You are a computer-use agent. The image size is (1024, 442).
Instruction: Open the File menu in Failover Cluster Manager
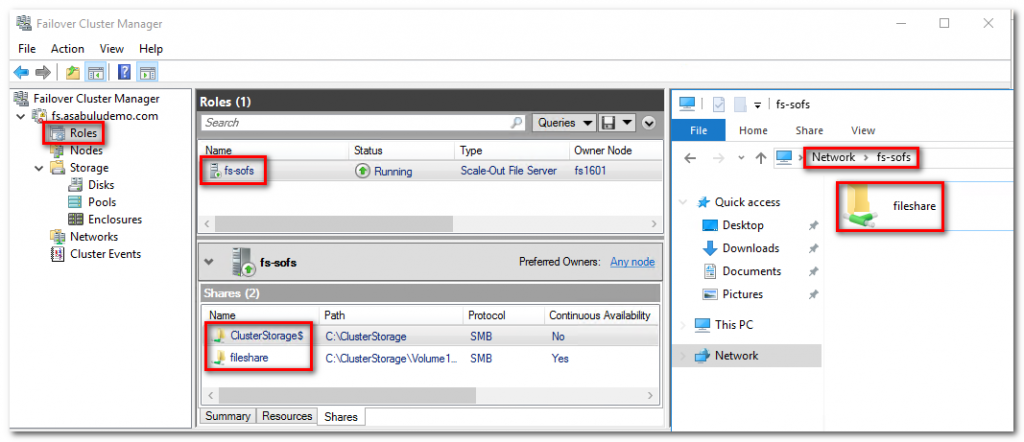pyautogui.click(x=27, y=48)
